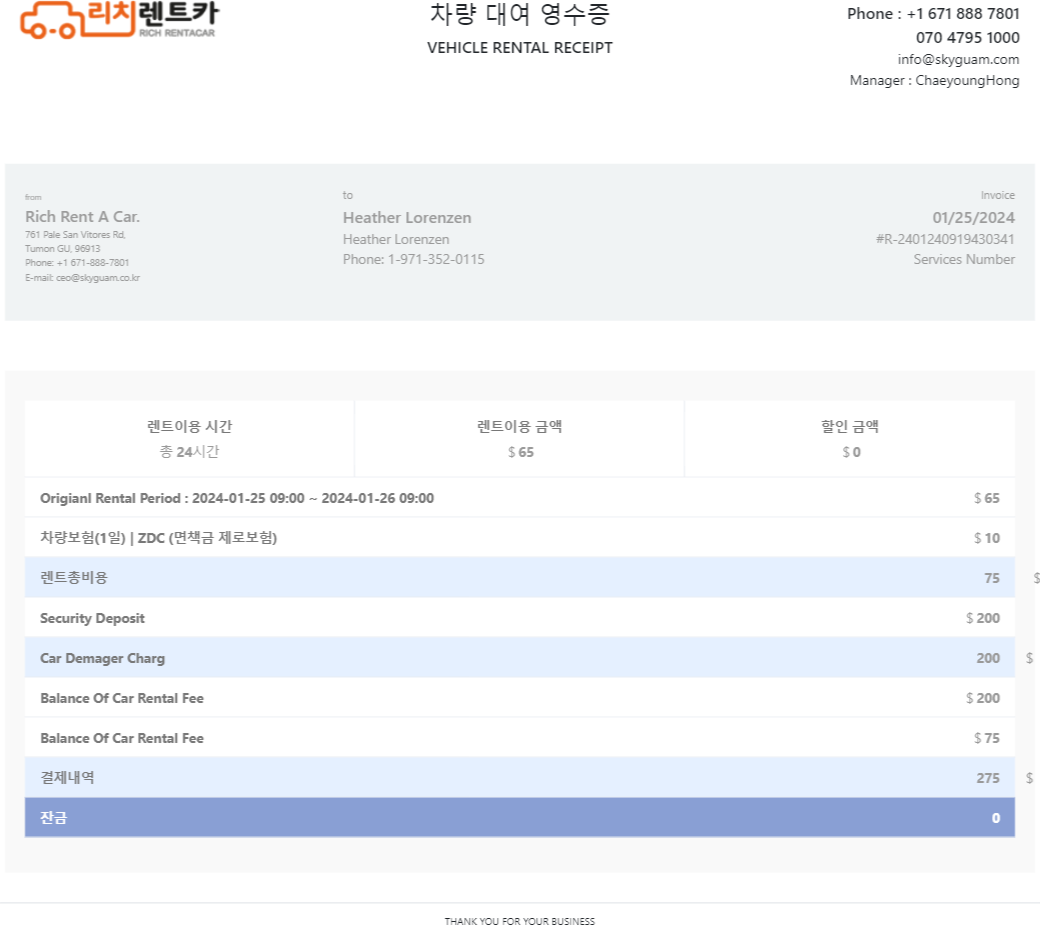Click the $ 0 discount value

click(851, 452)
